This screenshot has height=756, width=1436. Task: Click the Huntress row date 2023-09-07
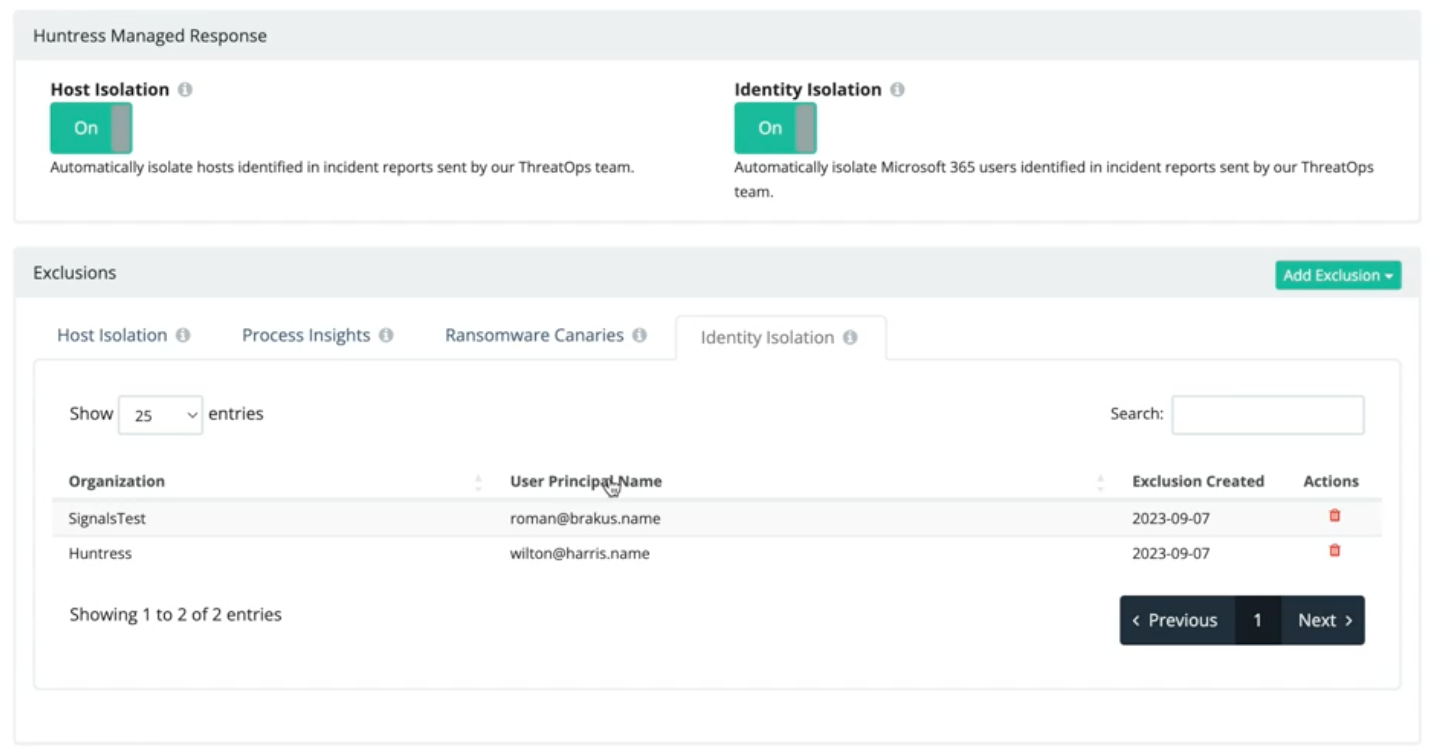(x=1170, y=553)
